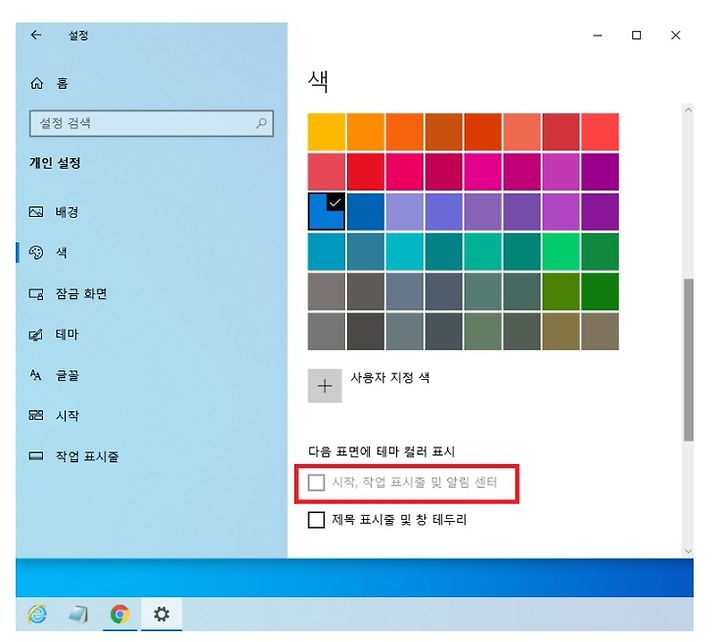720x642 pixels.
Task: Click the 테마 brush icon
Action: [x=36, y=334]
